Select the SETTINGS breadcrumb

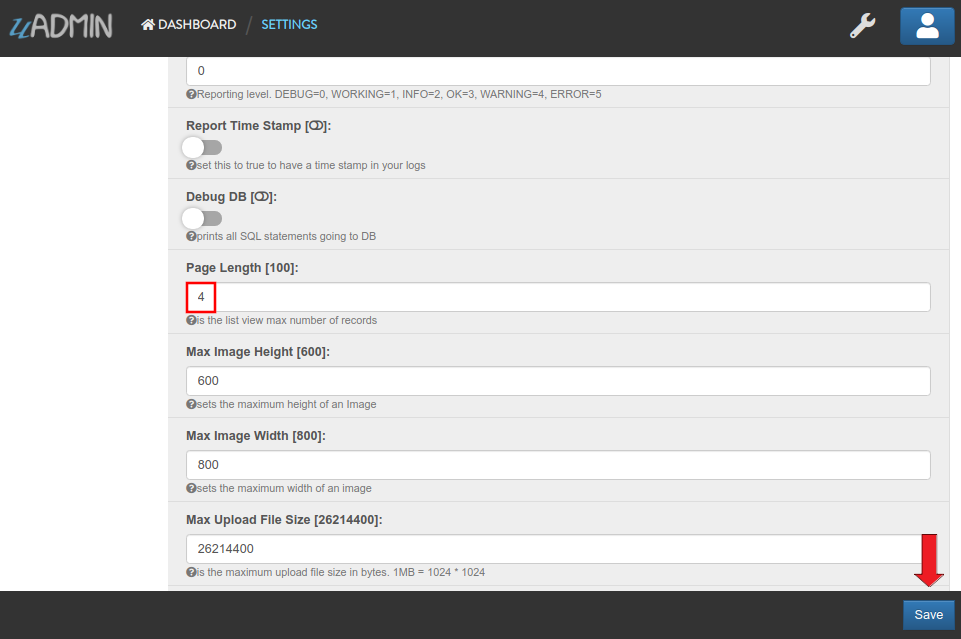tap(289, 25)
